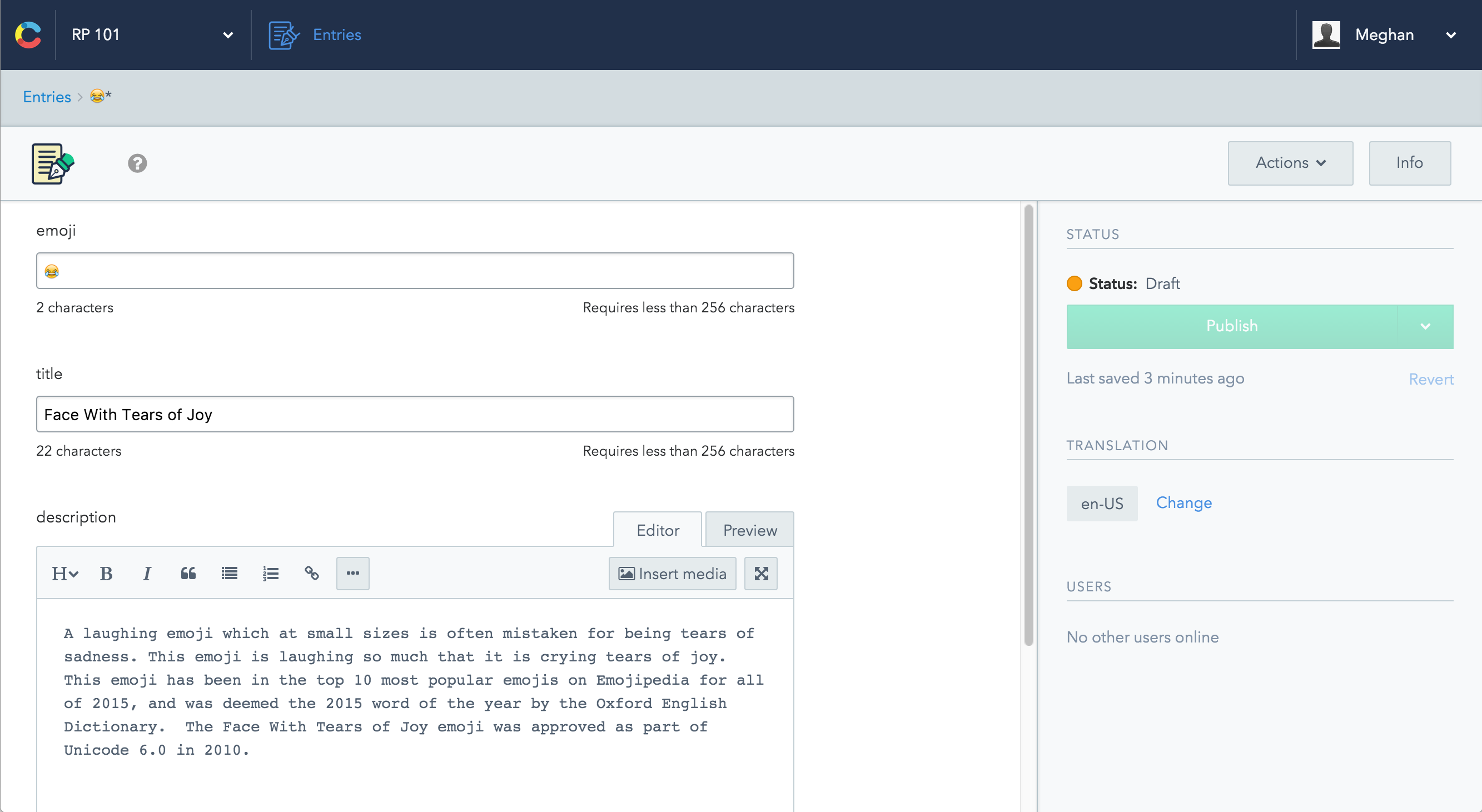Click the question mark help icon
Image resolution: width=1482 pixels, height=812 pixels.
click(x=137, y=163)
